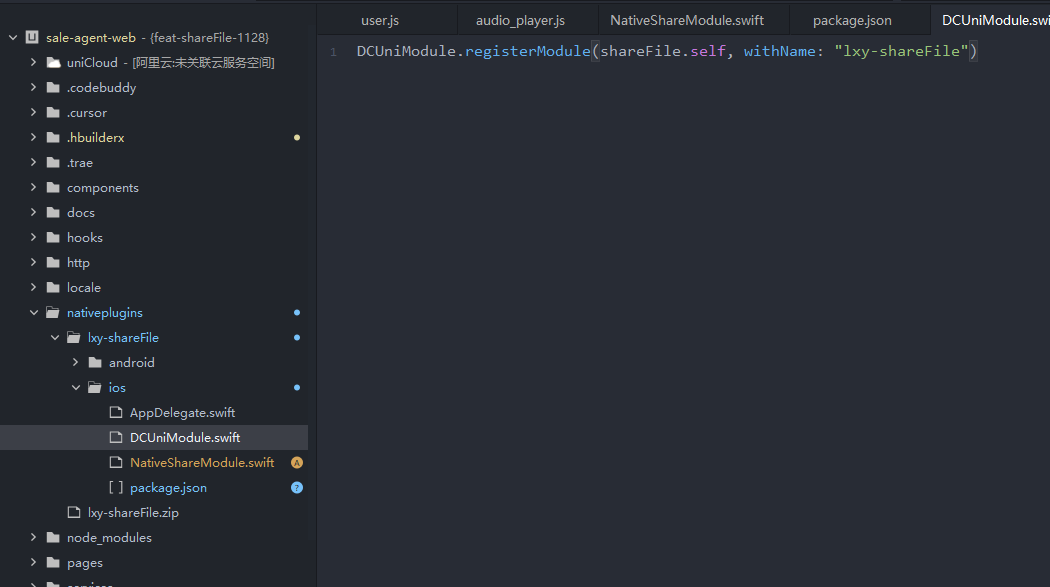Click line number 1 in editor gutter
The width and height of the screenshot is (1050, 587).
tap(333, 52)
